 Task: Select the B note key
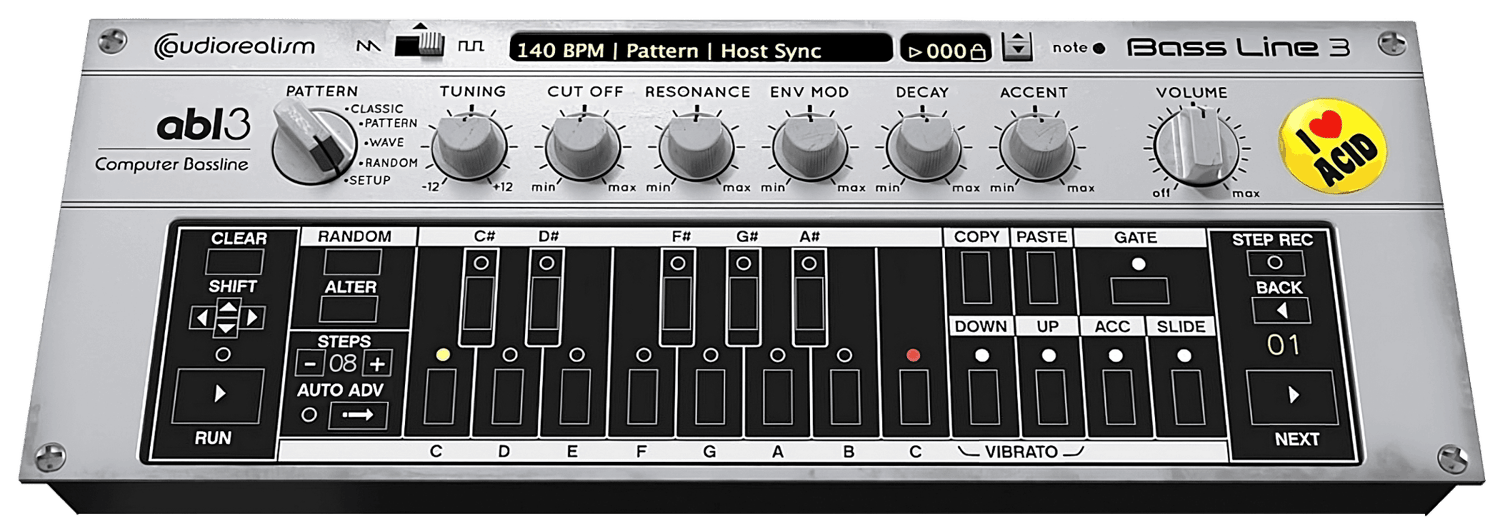(x=846, y=395)
